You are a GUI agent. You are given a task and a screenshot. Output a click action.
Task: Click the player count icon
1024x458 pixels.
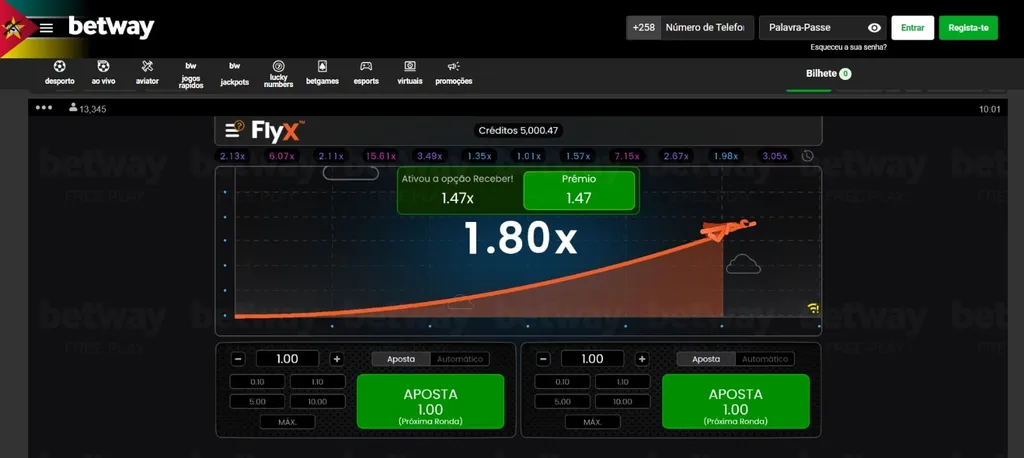[x=73, y=107]
